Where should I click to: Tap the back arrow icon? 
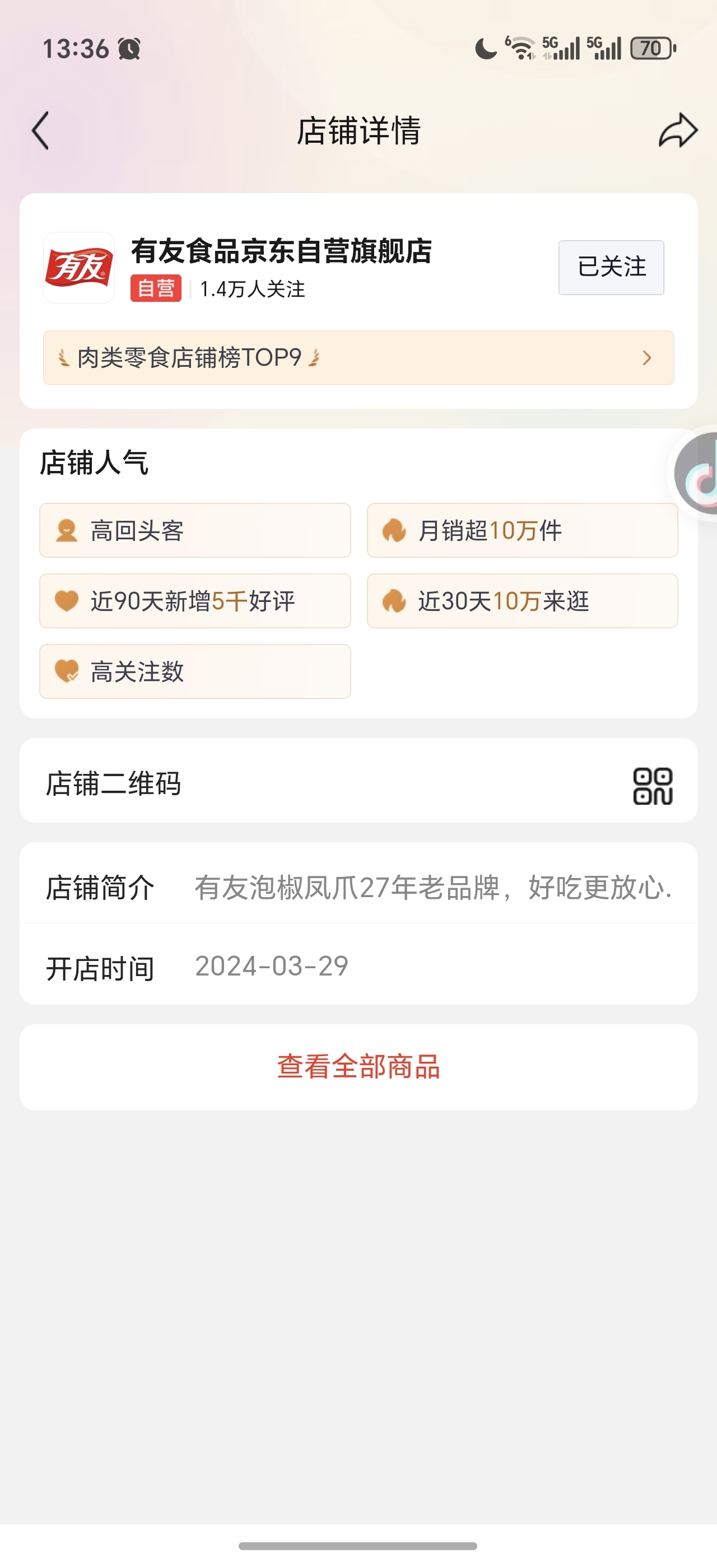[40, 130]
